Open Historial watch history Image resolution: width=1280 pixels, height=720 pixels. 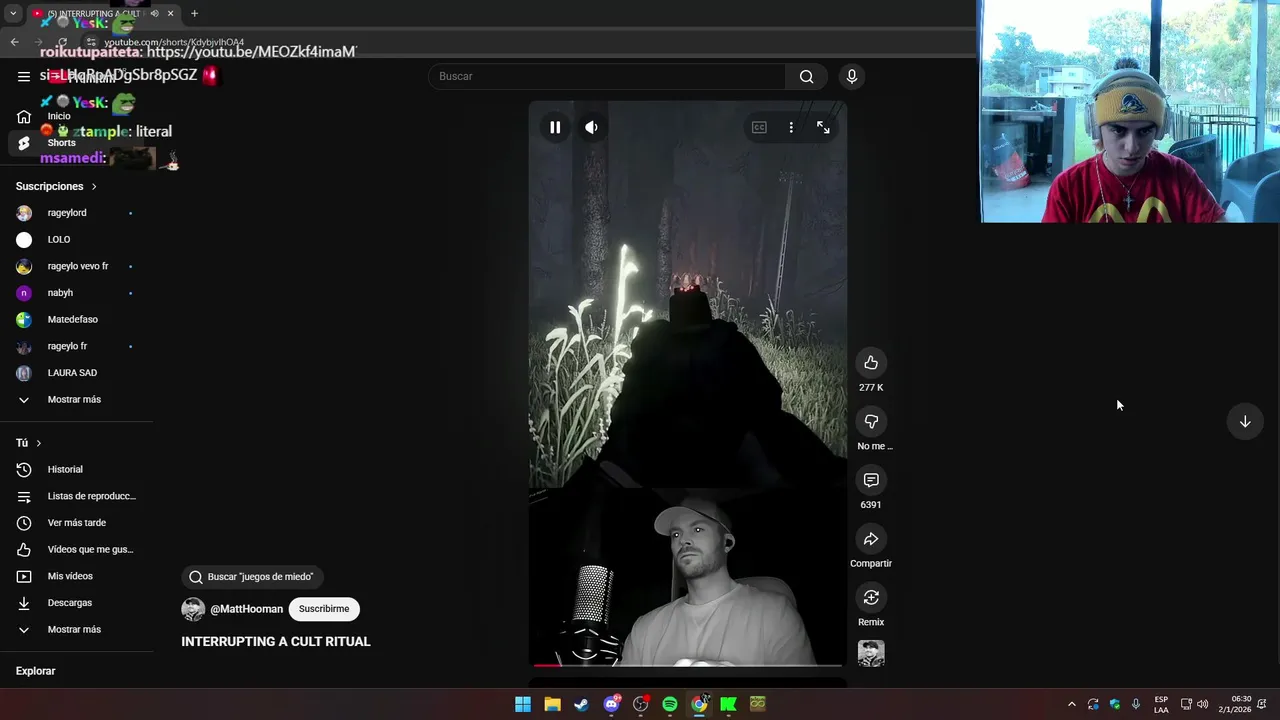pyautogui.click(x=77, y=469)
